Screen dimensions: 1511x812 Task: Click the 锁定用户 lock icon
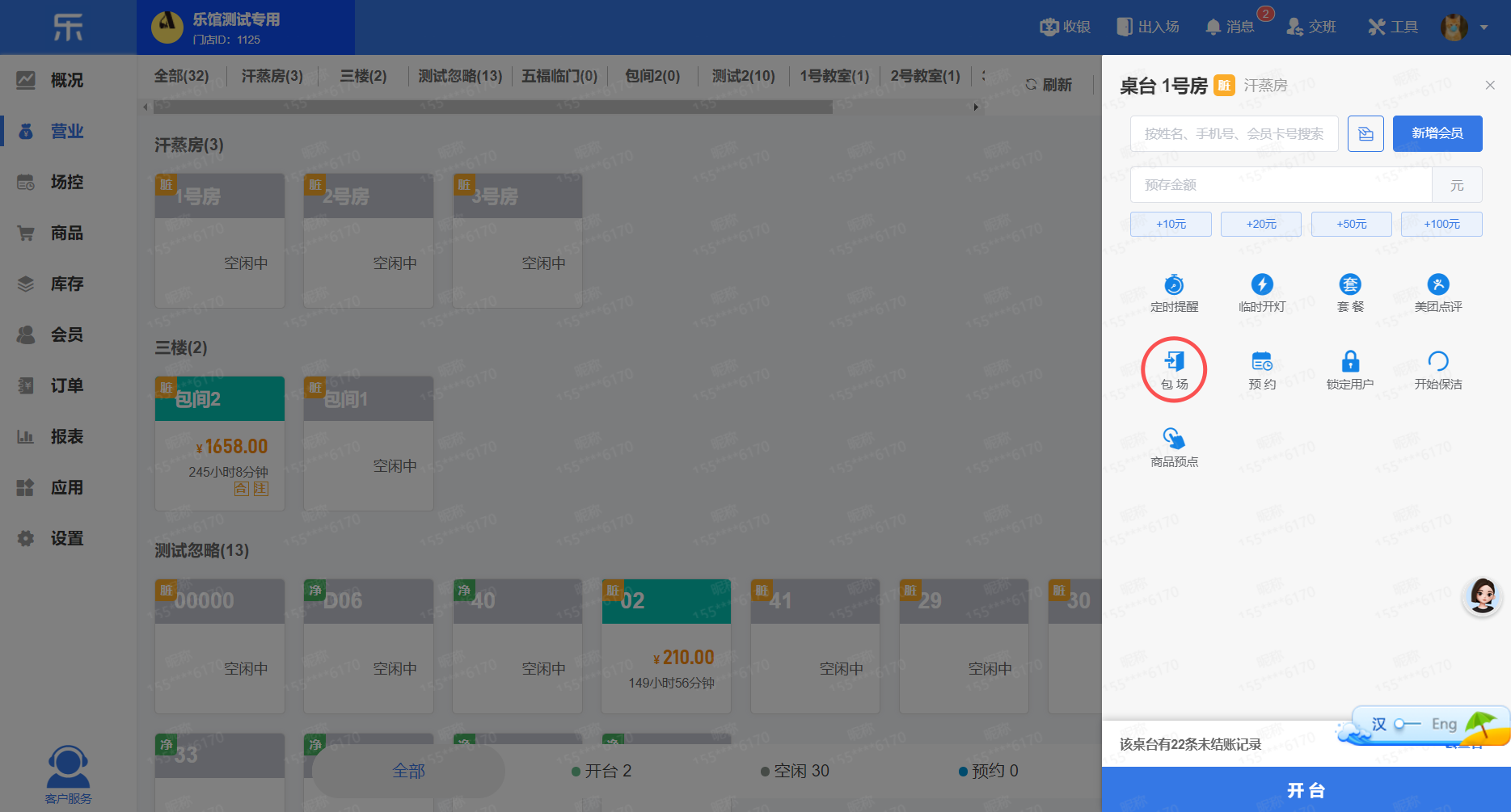1350,361
